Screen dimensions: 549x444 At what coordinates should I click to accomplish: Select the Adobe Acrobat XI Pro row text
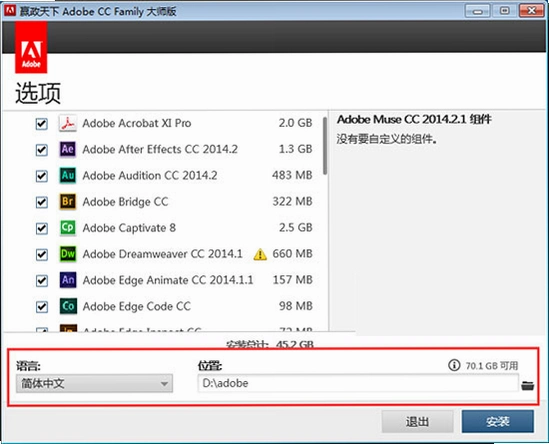tap(137, 123)
